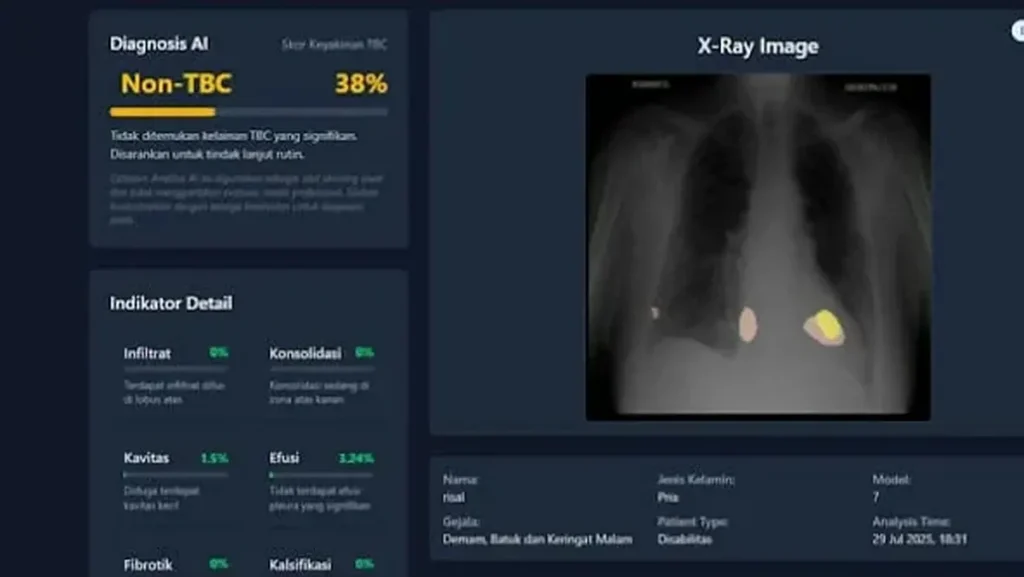This screenshot has width=1024, height=577.
Task: Select the Infiltrat indicator label
Action: (x=147, y=353)
